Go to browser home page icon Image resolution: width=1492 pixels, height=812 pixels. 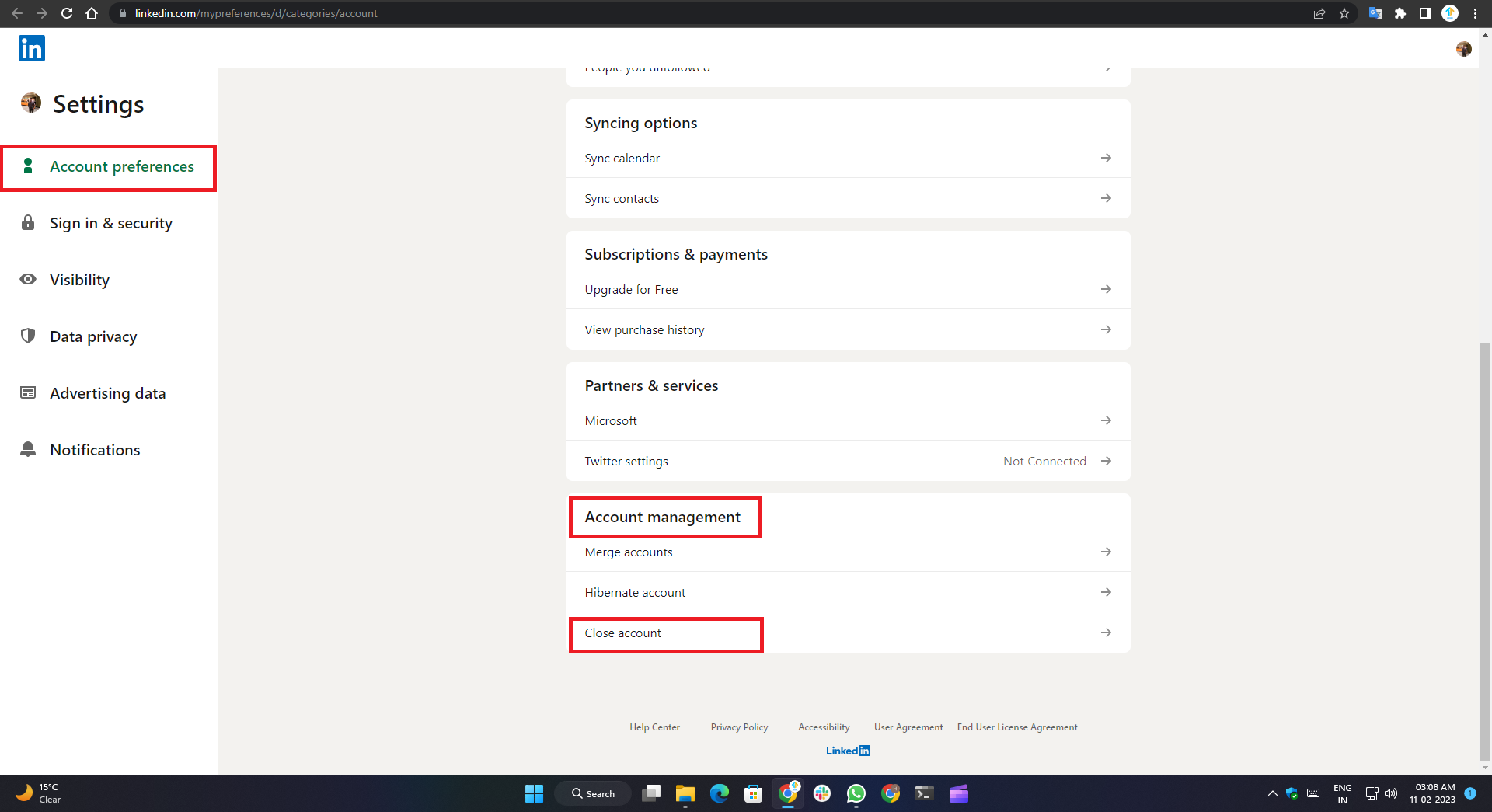pyautogui.click(x=92, y=13)
